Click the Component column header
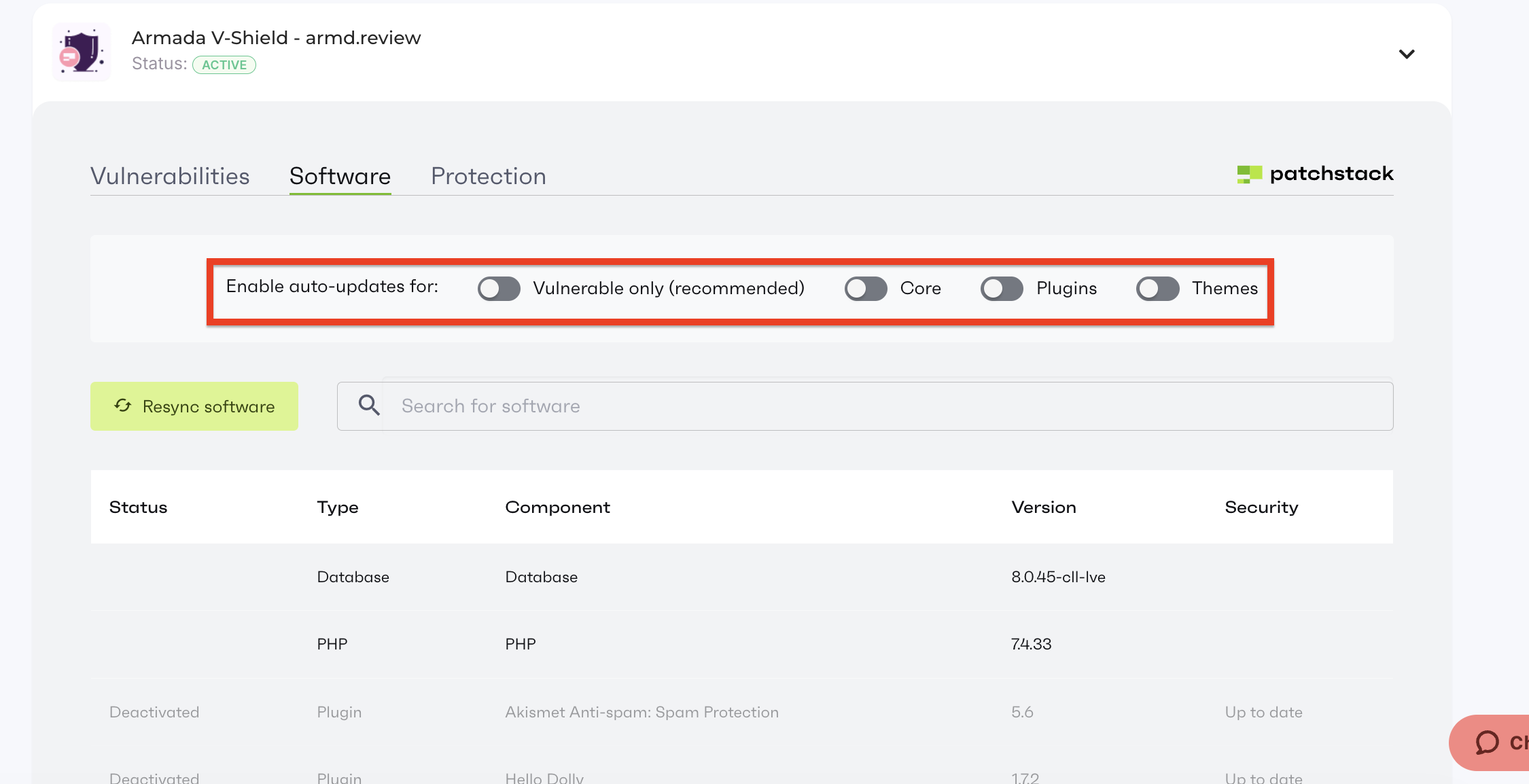Viewport: 1529px width, 784px height. [x=557, y=507]
